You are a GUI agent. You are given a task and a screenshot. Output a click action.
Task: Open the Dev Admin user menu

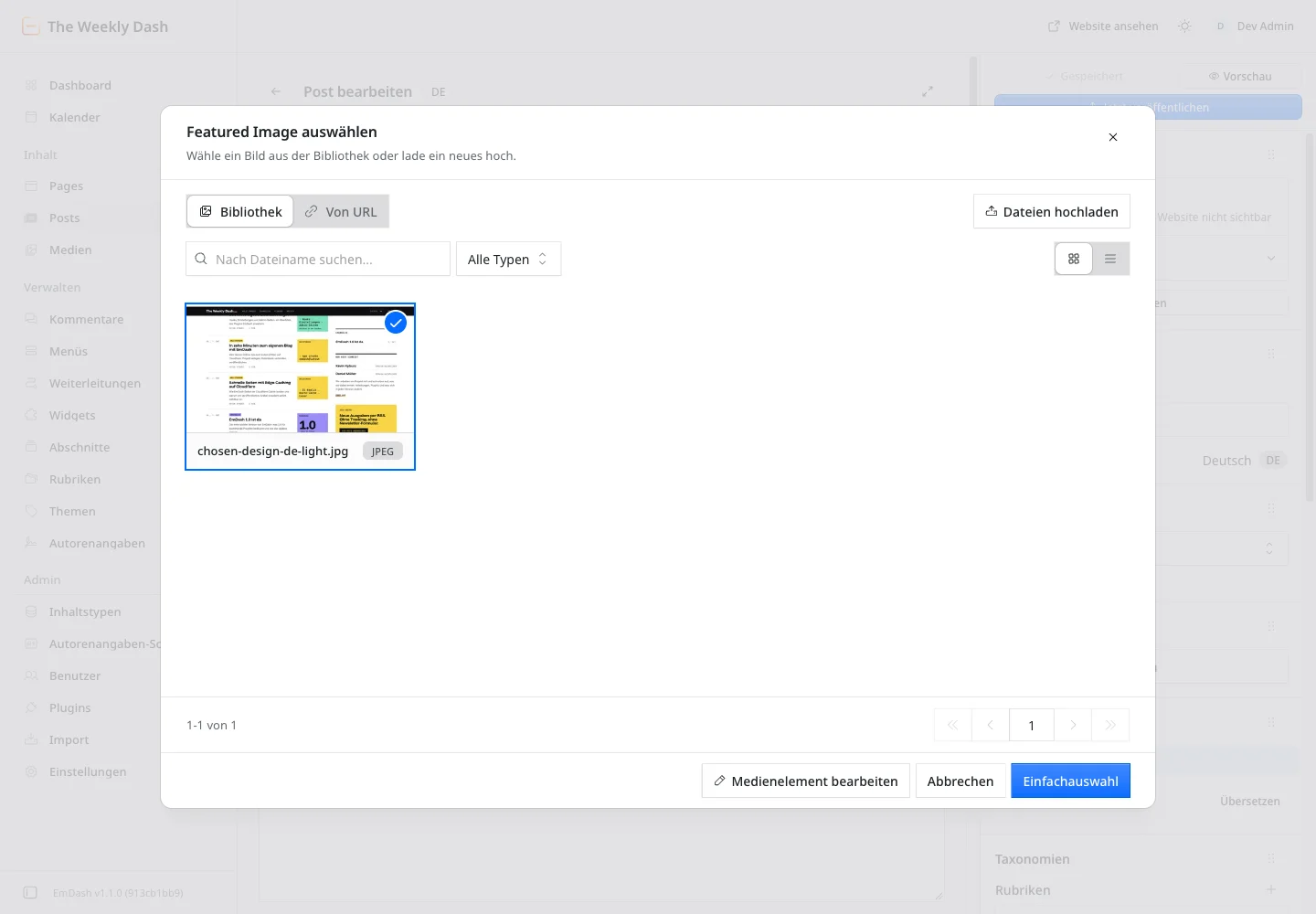[x=1254, y=27]
